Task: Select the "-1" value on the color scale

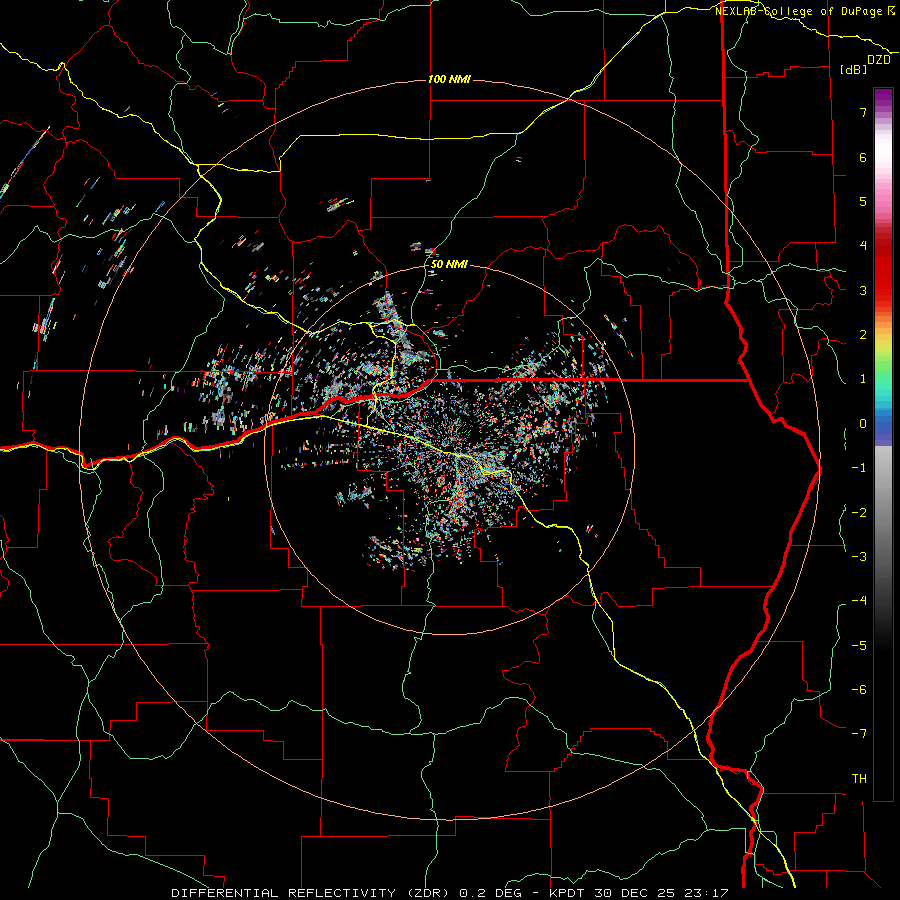Action: pos(859,468)
